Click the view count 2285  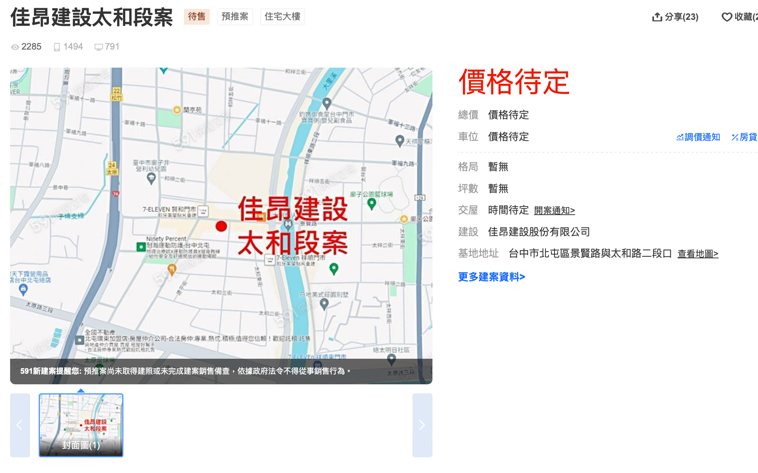31,47
